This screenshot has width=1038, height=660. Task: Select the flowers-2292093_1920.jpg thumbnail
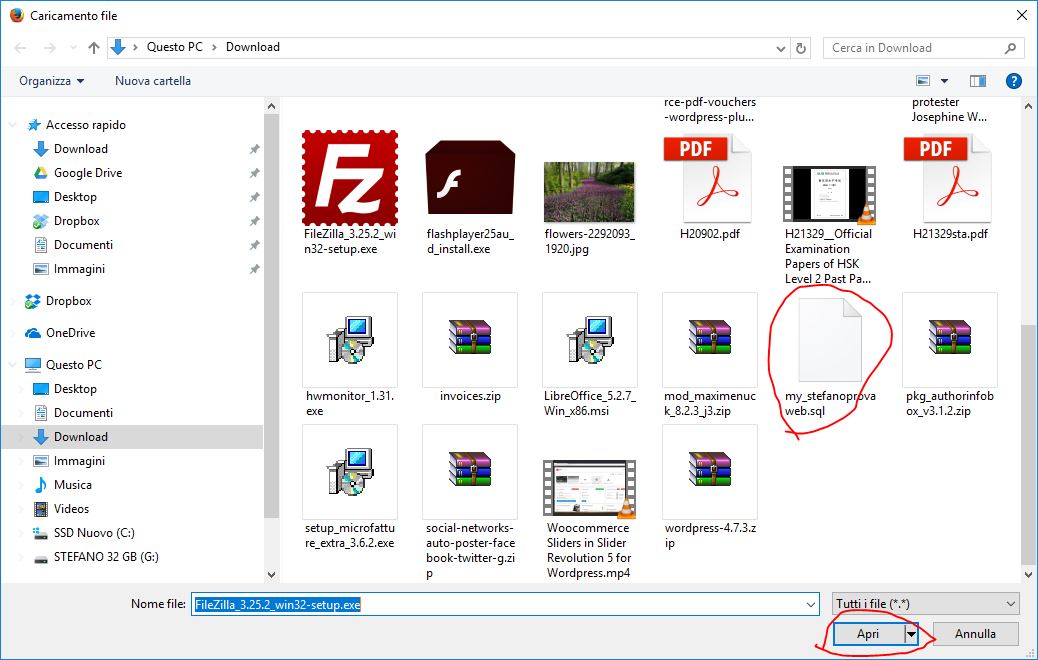click(x=589, y=192)
